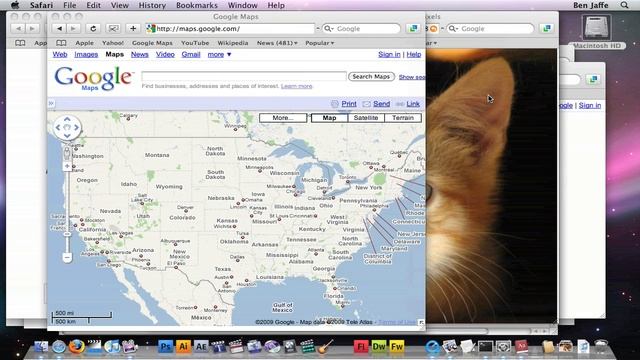Screen dimensions: 640x360
Task: Open the Trash in the Dock
Action: (601, 347)
